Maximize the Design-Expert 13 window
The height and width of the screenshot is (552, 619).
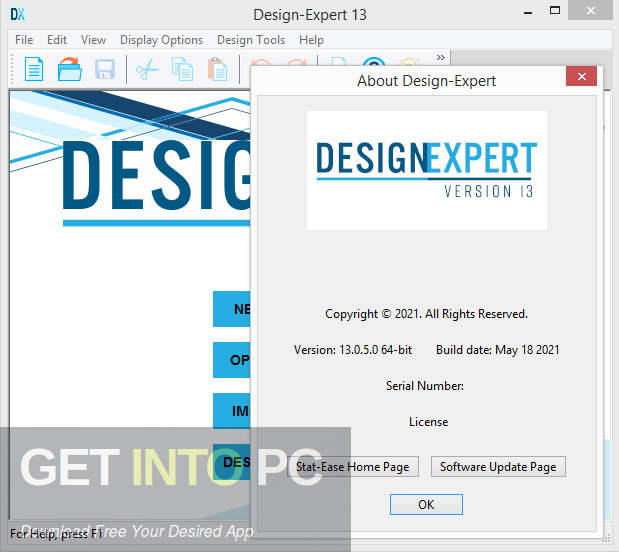555,11
